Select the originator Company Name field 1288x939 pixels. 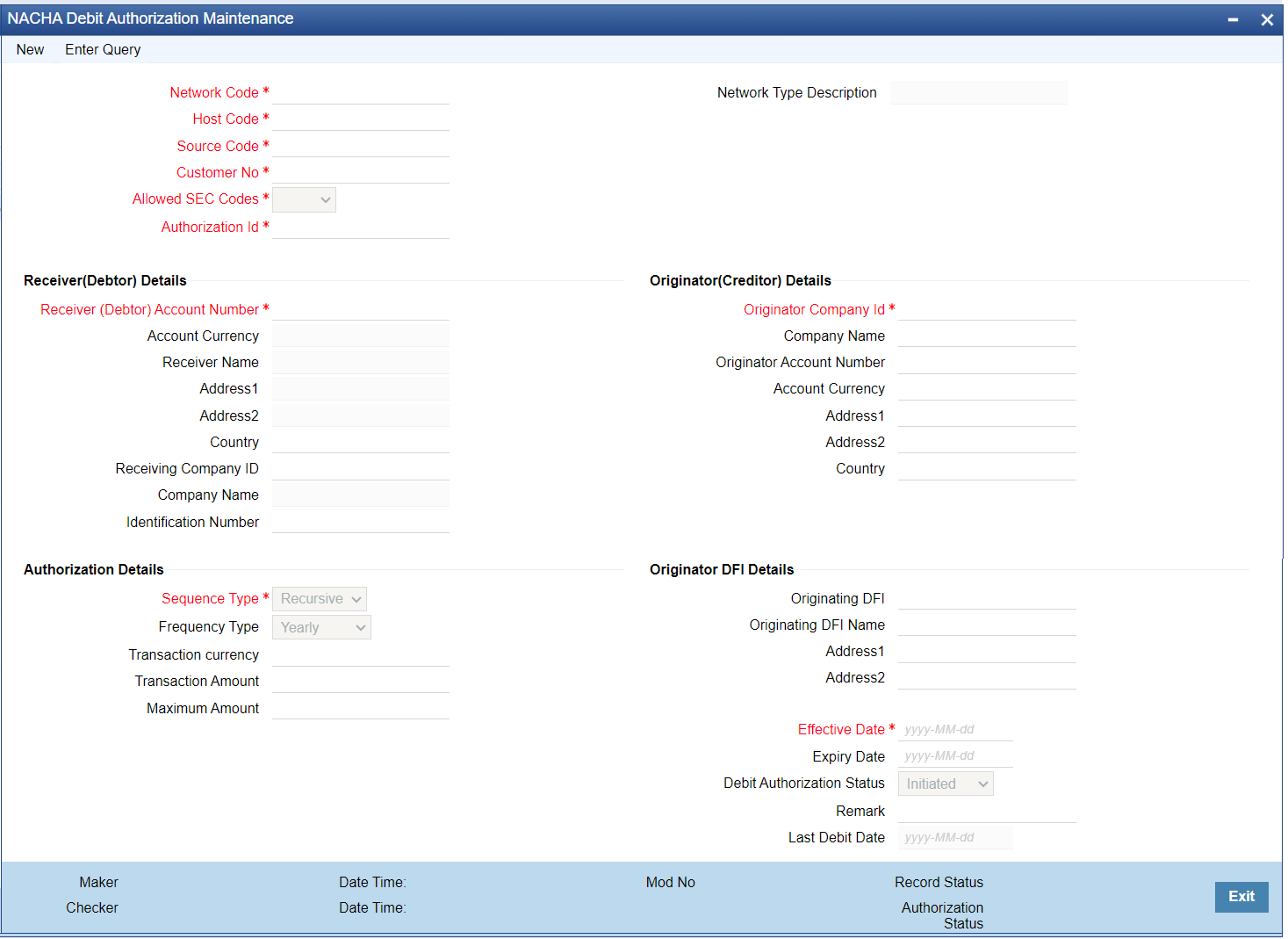click(x=987, y=336)
